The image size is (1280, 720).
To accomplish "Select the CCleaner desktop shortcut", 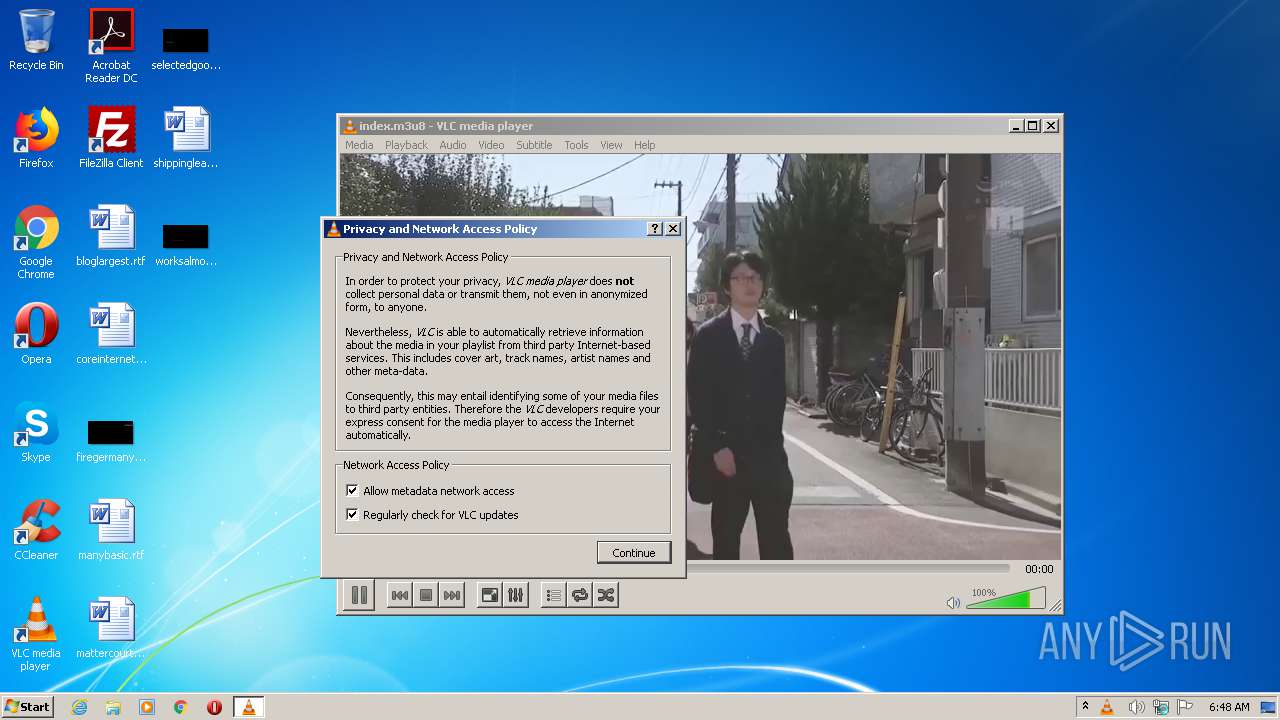I will [x=36, y=530].
